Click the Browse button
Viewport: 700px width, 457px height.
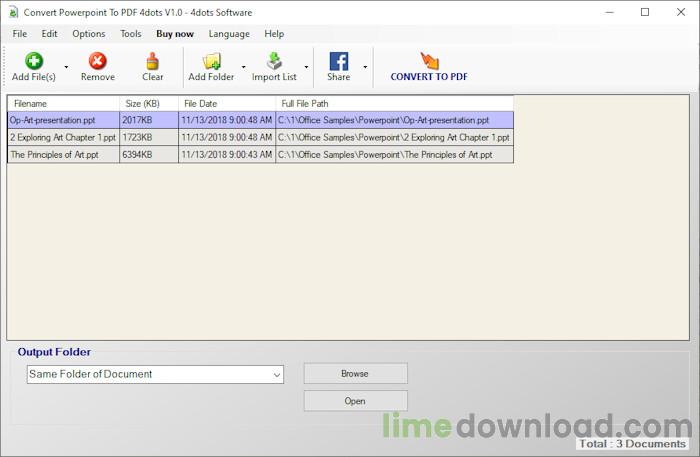(x=355, y=374)
